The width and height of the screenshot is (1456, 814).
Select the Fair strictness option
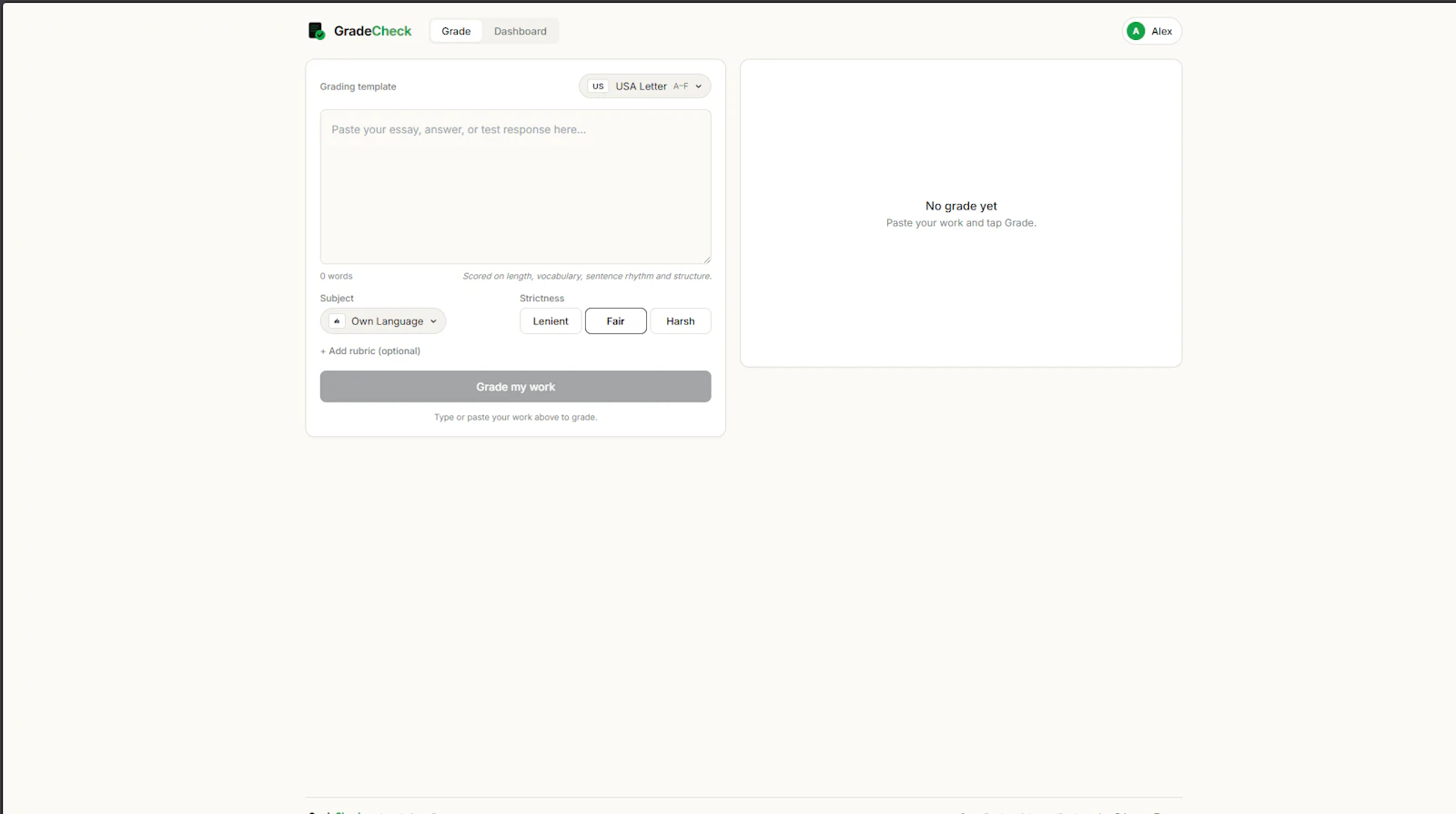(x=616, y=321)
